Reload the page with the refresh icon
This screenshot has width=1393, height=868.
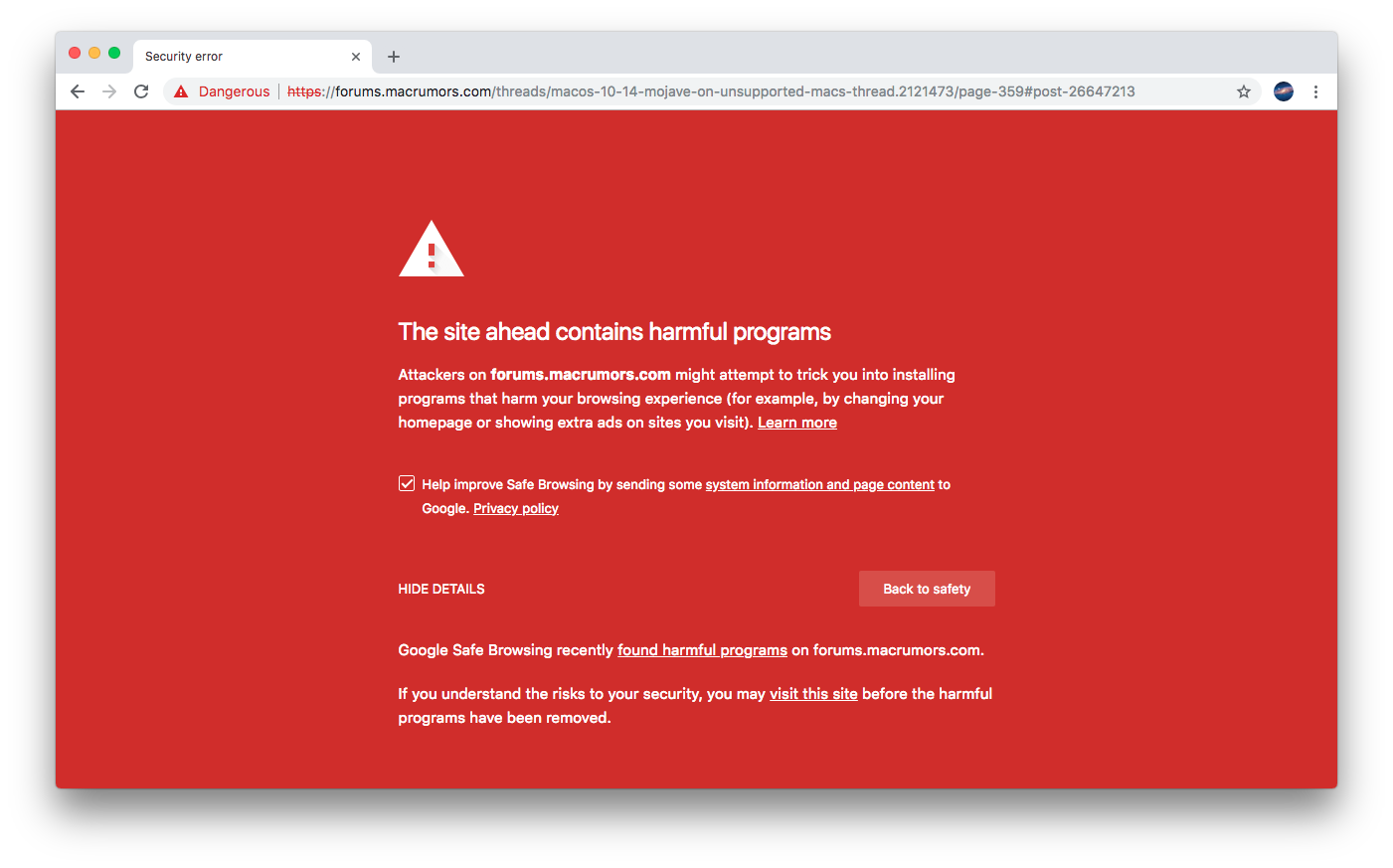pyautogui.click(x=141, y=91)
